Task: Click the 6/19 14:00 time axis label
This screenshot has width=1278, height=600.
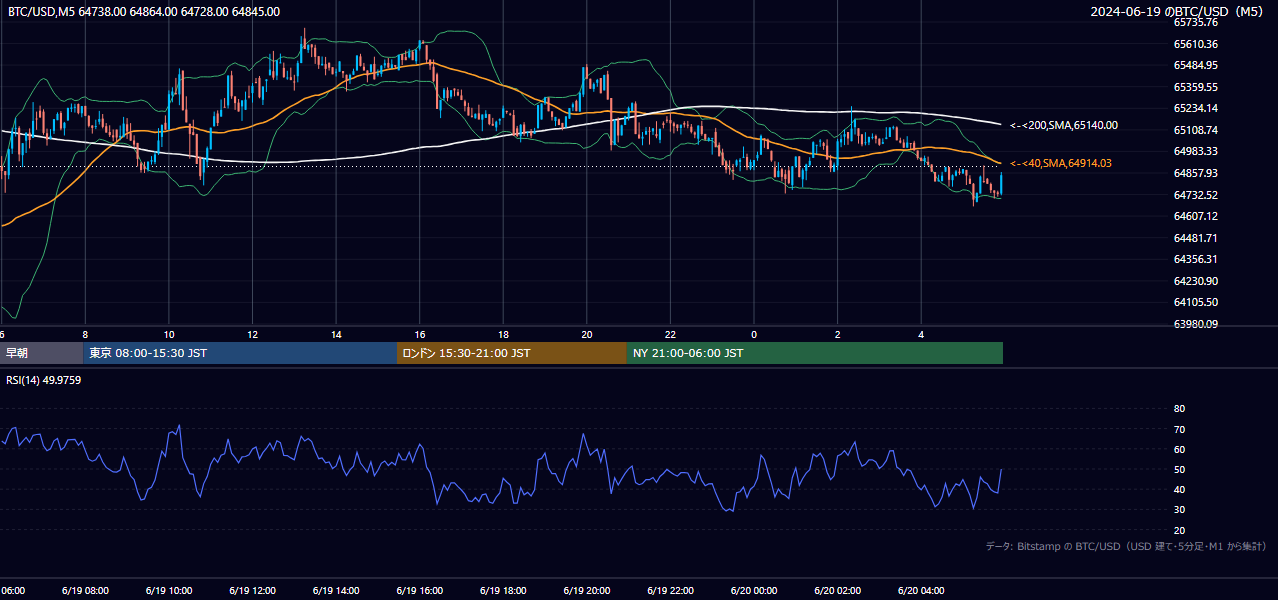Action: pyautogui.click(x=335, y=590)
